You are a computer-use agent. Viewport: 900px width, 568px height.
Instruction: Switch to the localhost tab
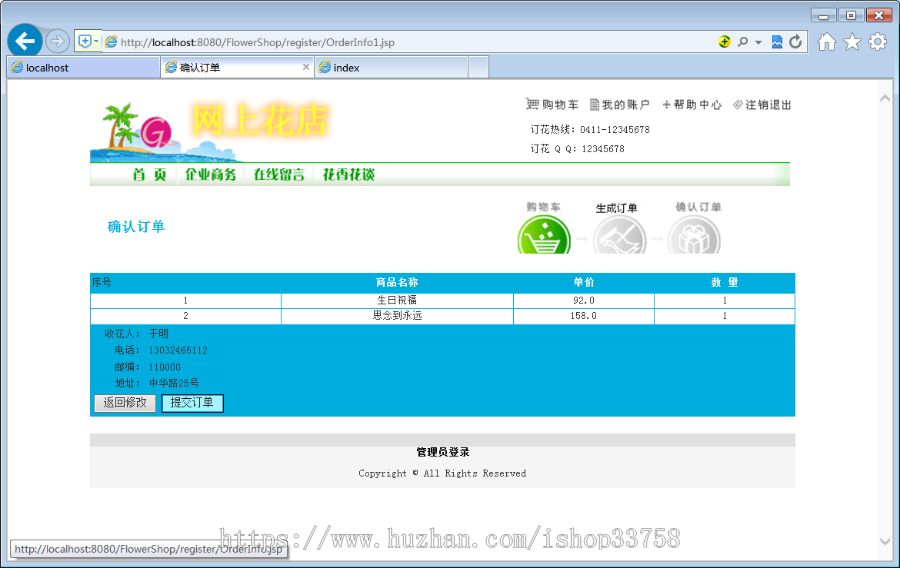tap(84, 68)
